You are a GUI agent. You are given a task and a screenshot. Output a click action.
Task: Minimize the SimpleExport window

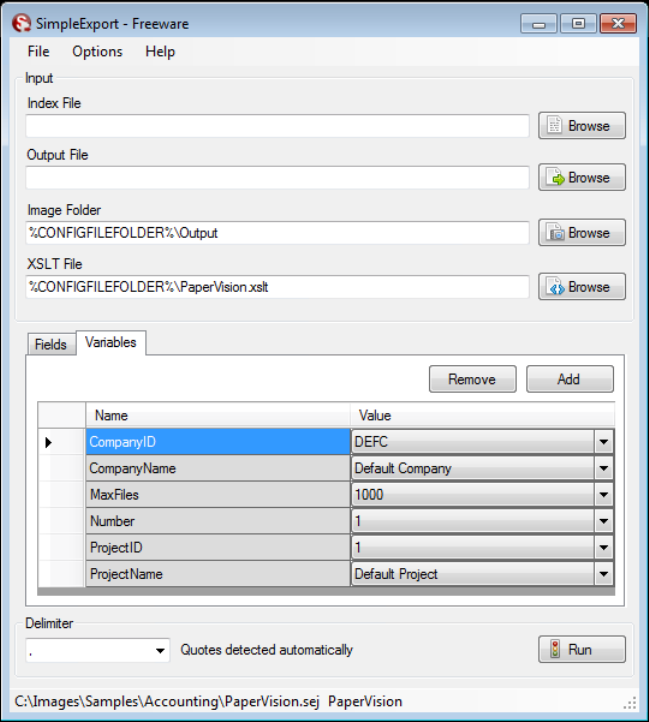(538, 23)
